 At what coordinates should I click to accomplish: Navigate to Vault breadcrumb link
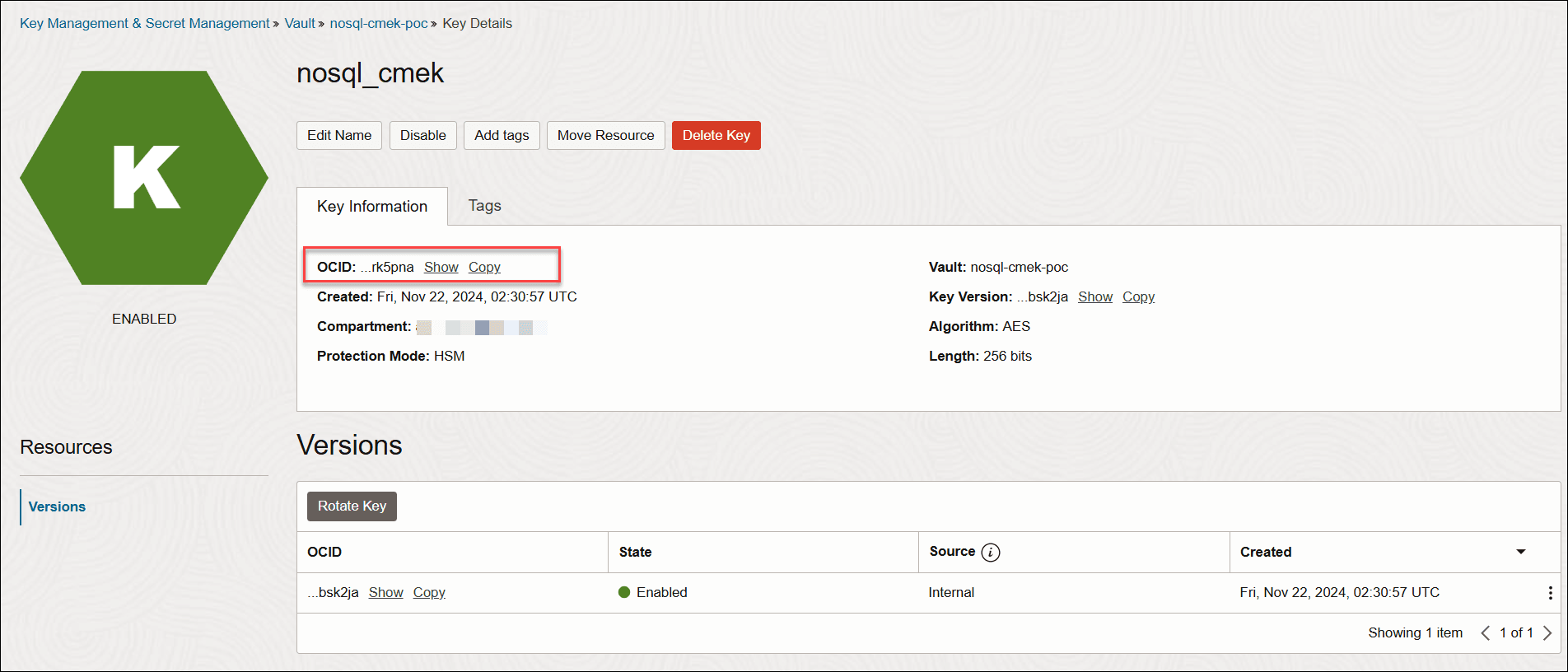coord(300,24)
